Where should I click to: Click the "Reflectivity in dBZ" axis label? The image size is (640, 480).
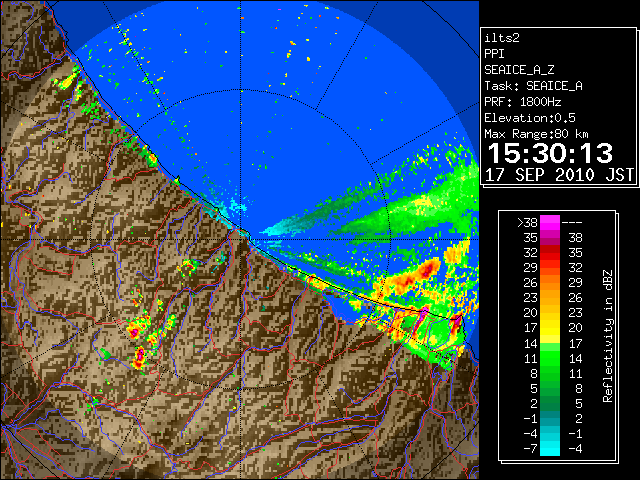coord(608,336)
